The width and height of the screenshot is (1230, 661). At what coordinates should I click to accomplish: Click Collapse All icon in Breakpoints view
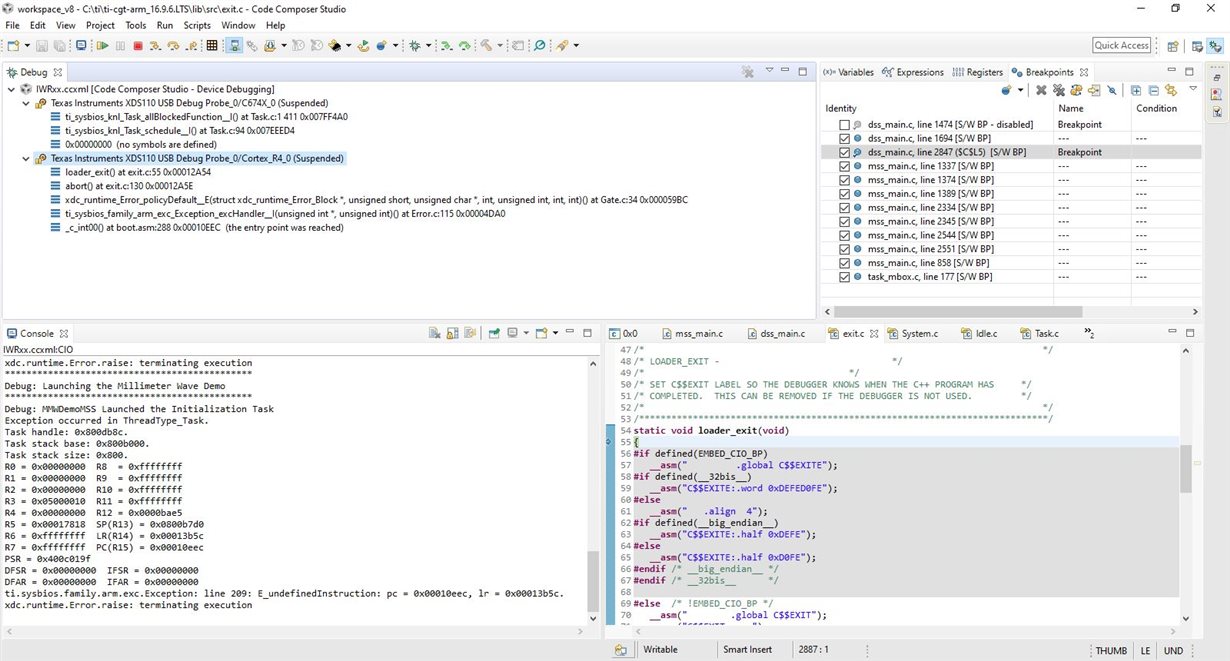point(1153,90)
